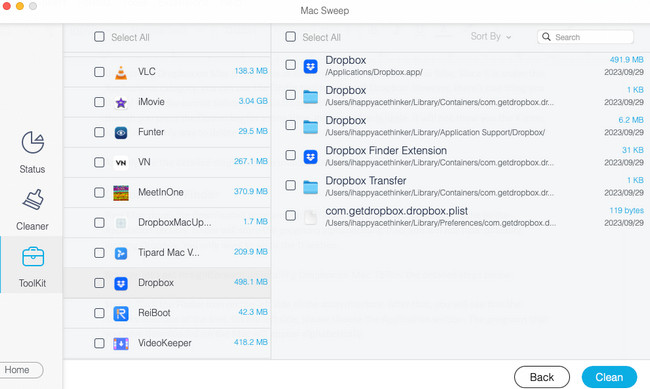Click the com.getdropbox.dropbox.plist file icon
The image size is (650, 389).
point(310,217)
